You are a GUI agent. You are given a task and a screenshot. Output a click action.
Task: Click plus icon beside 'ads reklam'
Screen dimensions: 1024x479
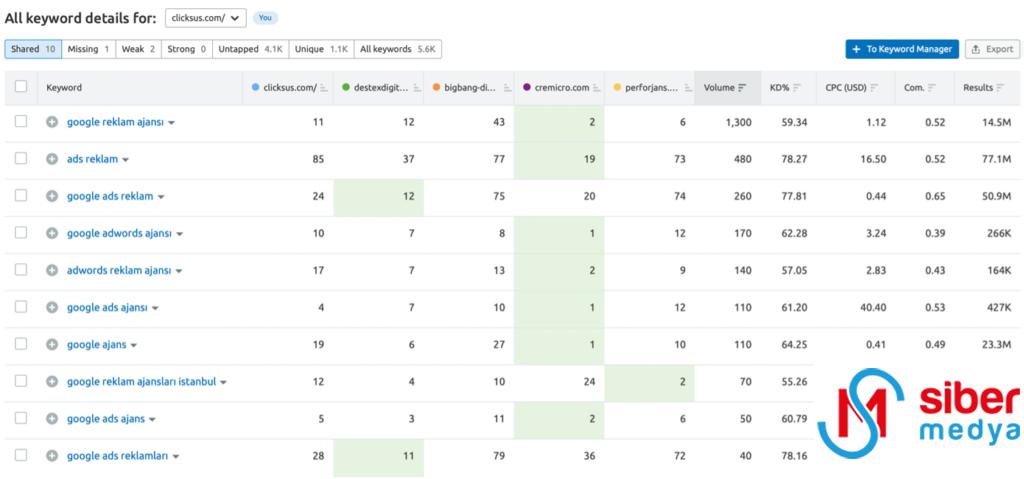(x=52, y=159)
